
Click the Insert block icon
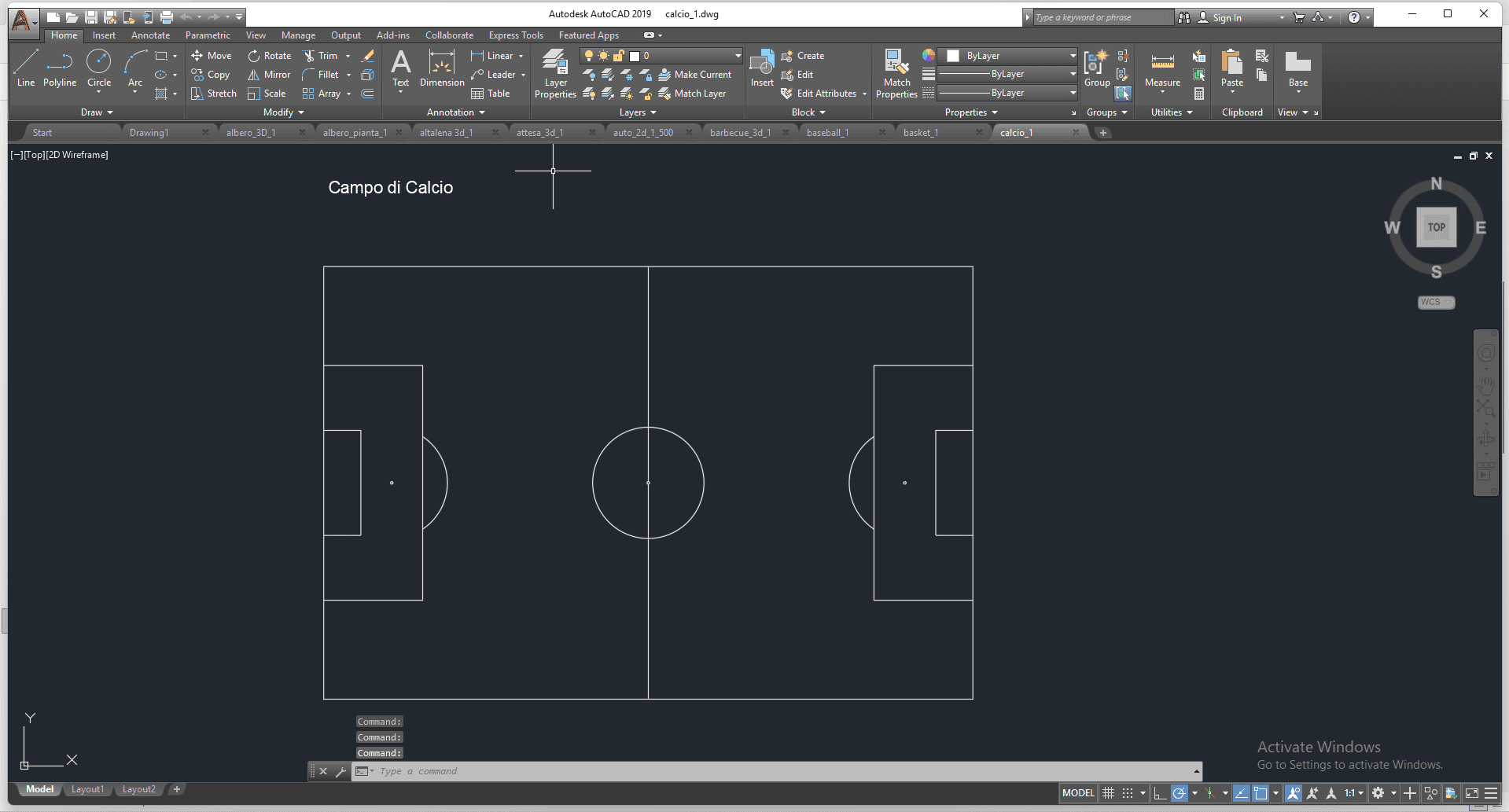click(x=761, y=68)
